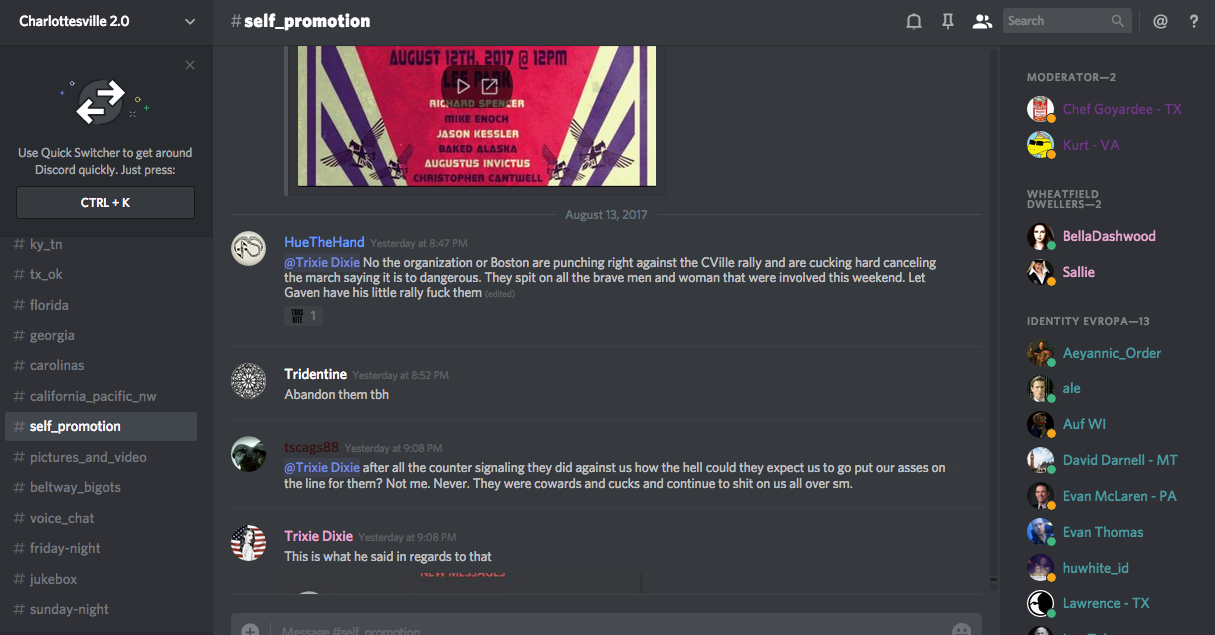
Task: Expand Charlottesville 2.0 server dropdown
Action: [x=190, y=21]
